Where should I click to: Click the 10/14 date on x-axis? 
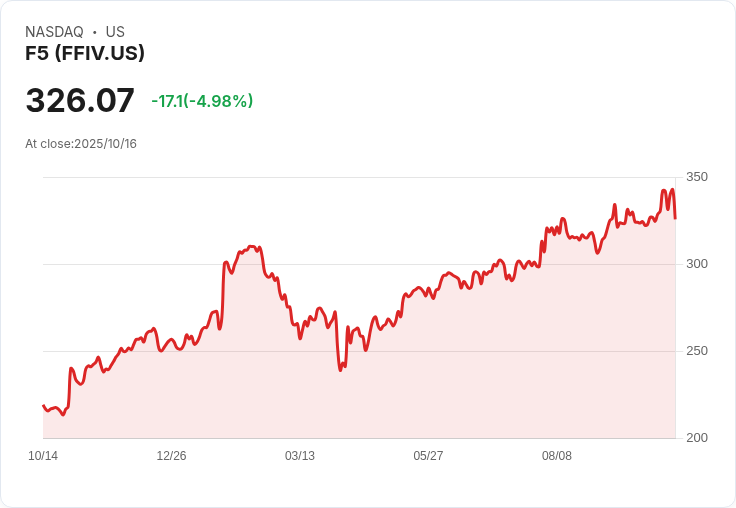pos(43,456)
